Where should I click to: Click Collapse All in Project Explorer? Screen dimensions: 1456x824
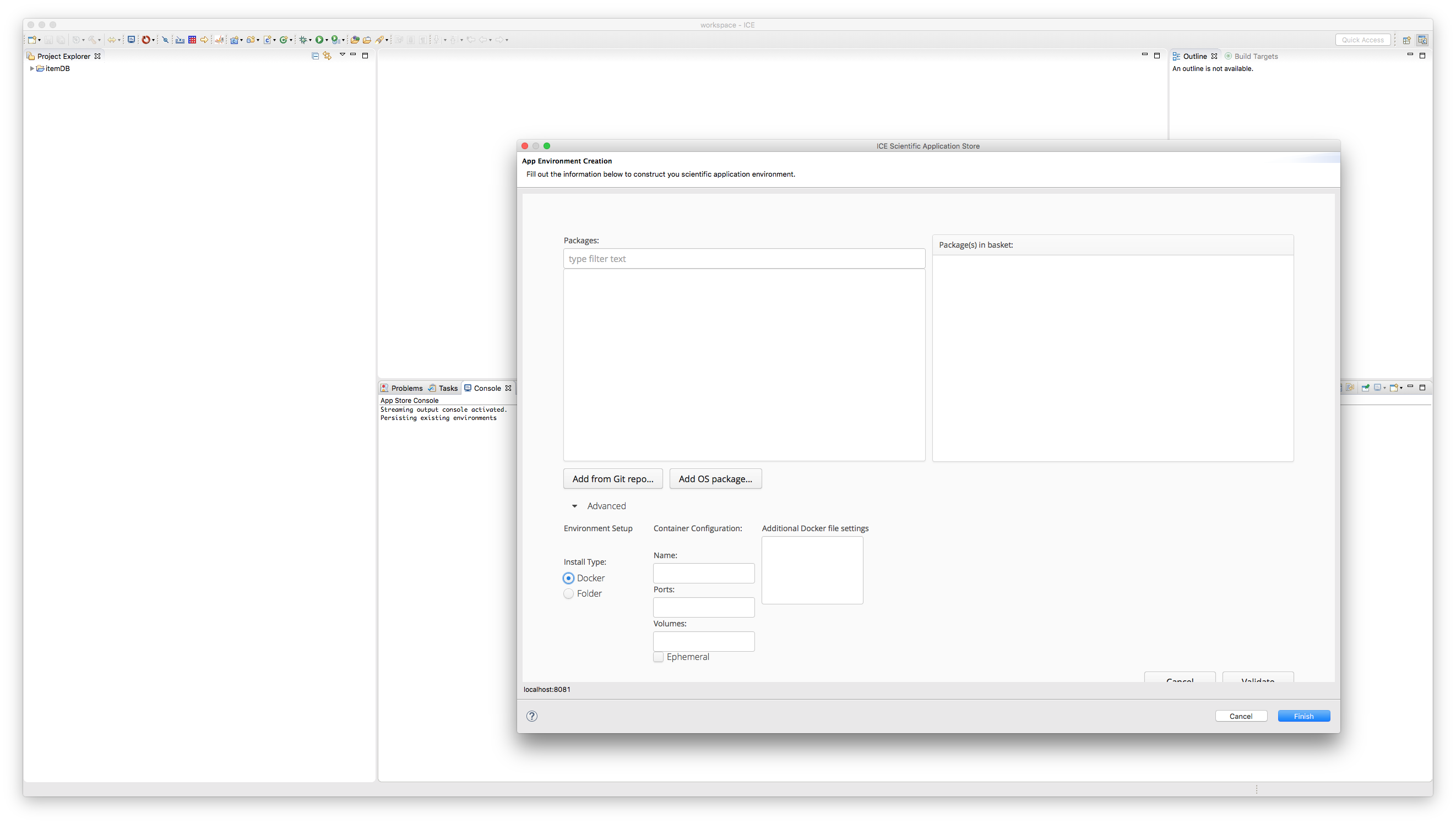coord(316,56)
